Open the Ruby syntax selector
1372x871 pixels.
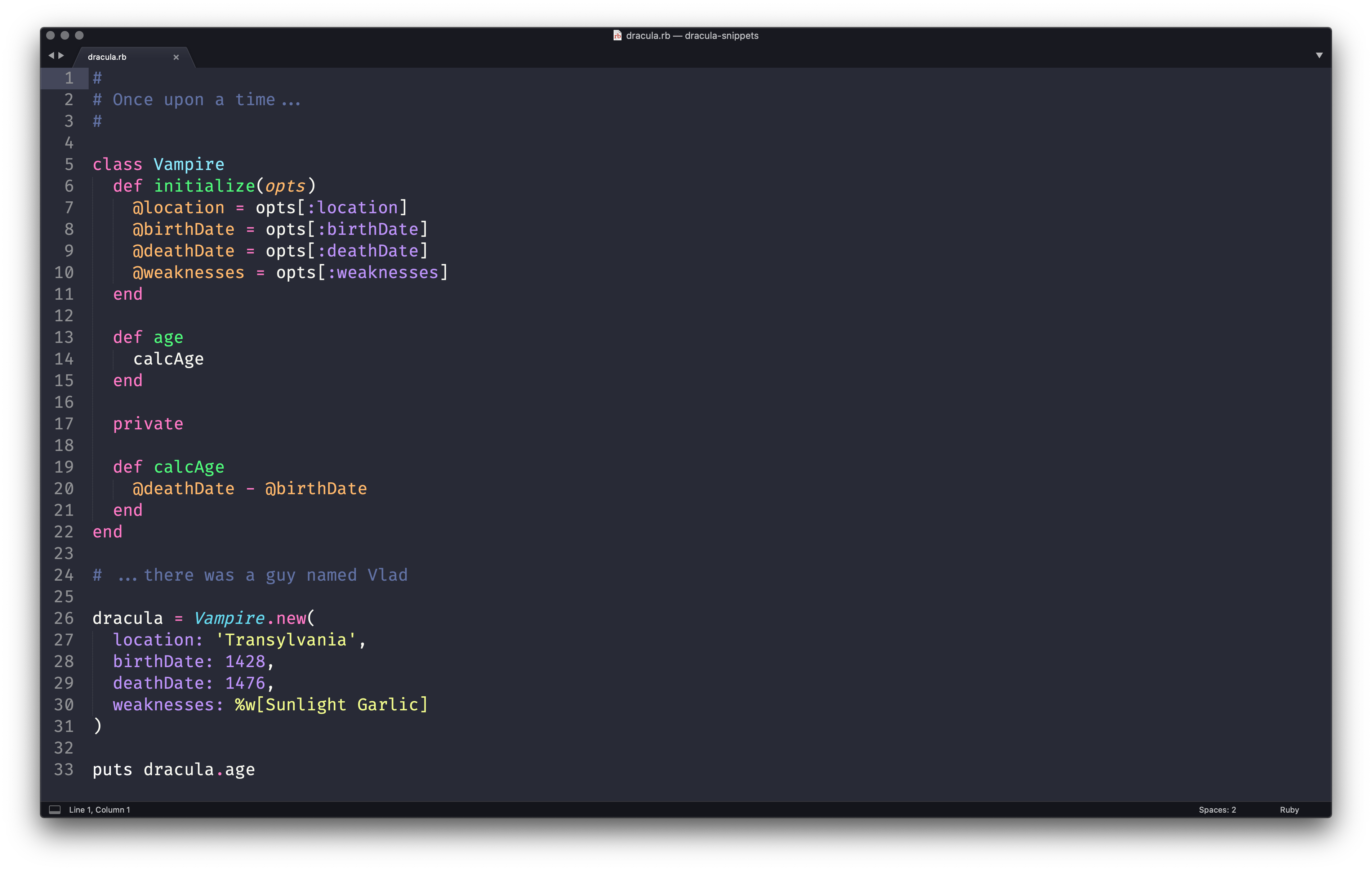click(x=1289, y=809)
